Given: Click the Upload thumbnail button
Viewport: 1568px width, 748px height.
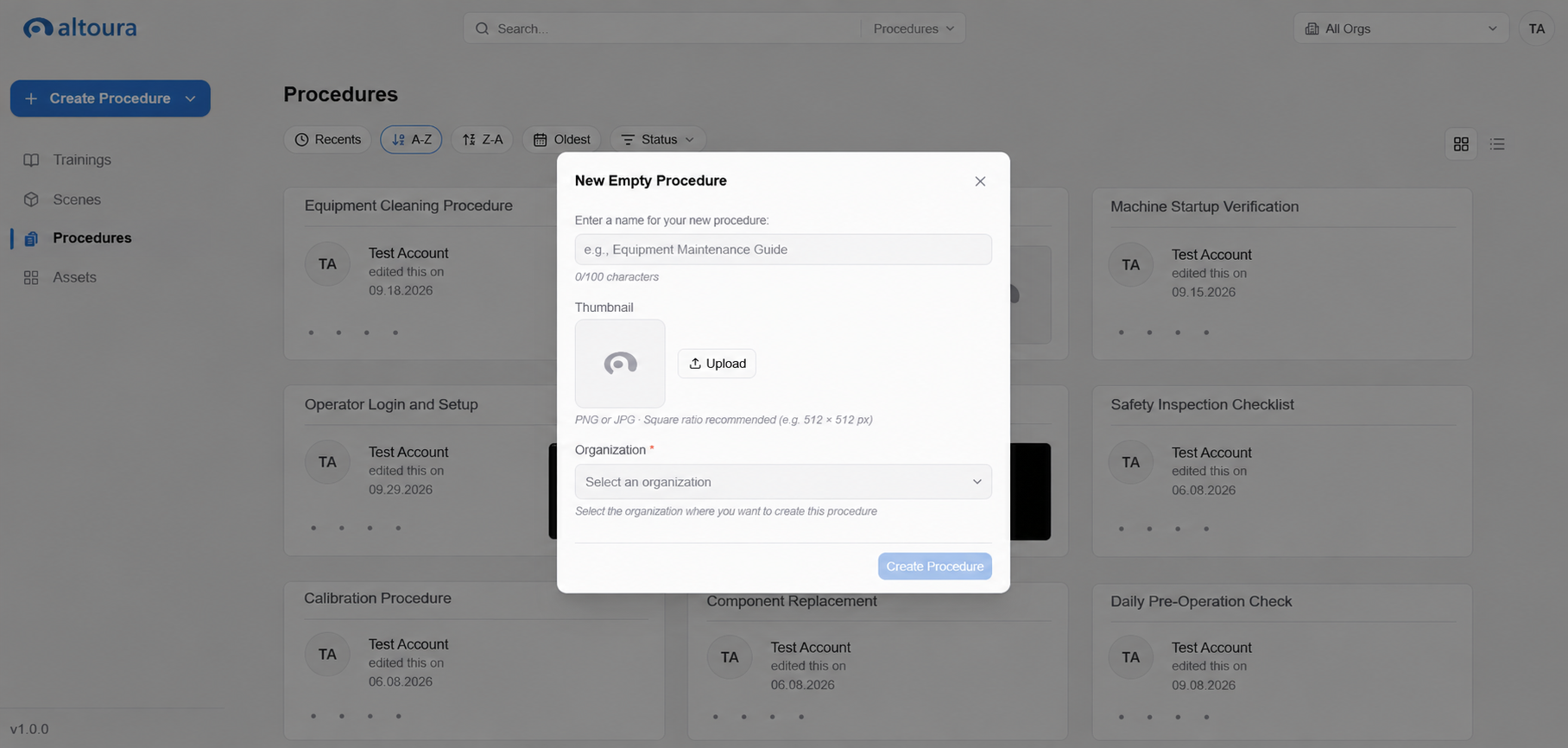Looking at the screenshot, I should tap(717, 364).
